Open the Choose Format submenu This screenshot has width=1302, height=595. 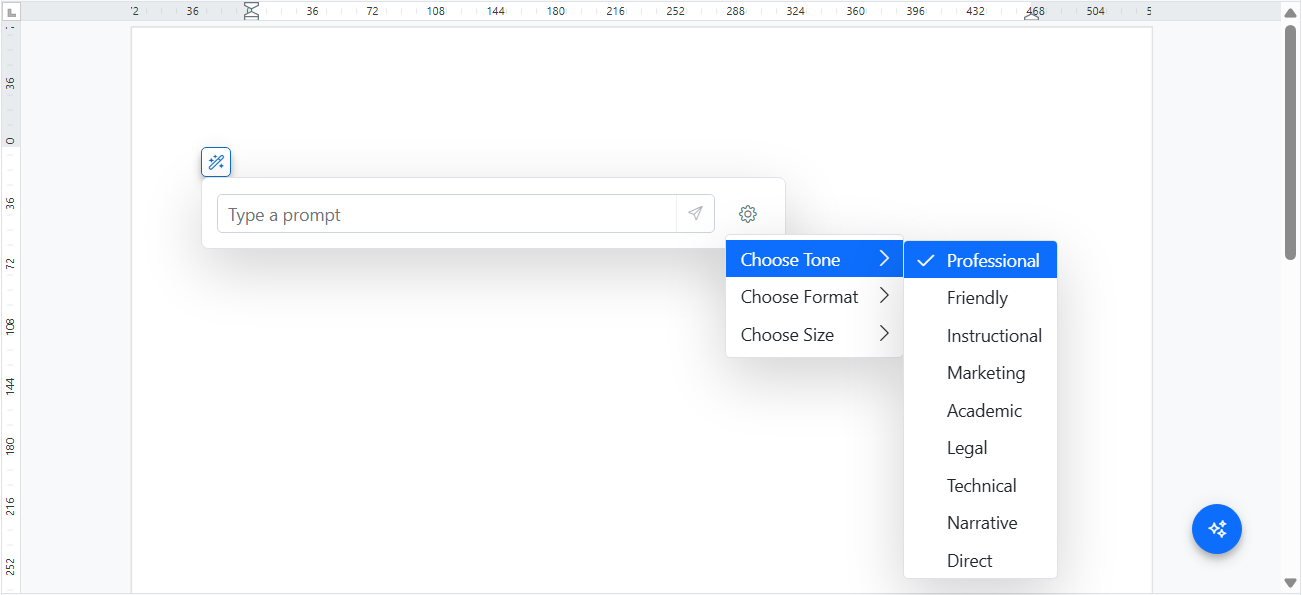(815, 297)
